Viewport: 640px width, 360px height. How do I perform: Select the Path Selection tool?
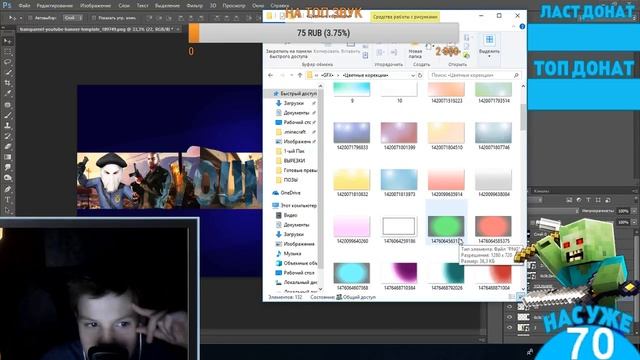coord(7,210)
